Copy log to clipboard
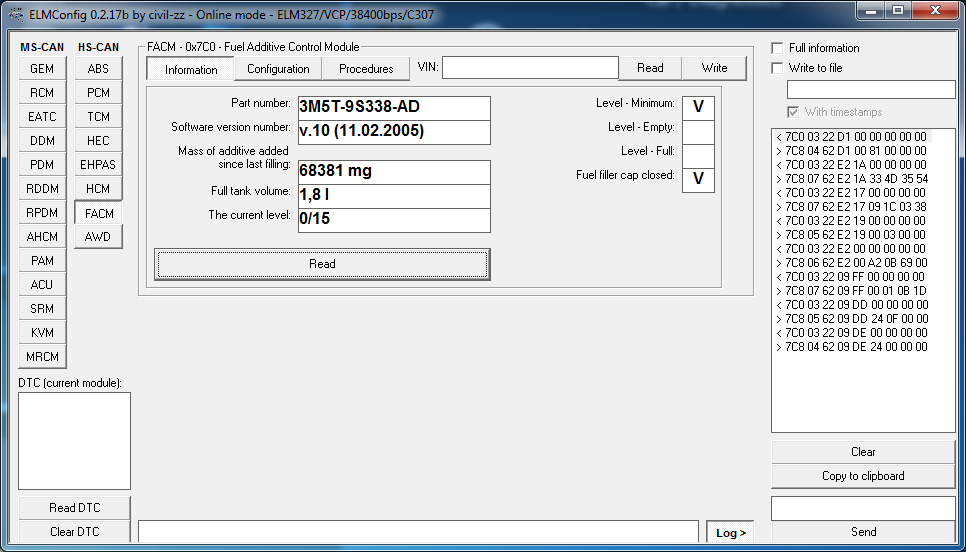 click(x=863, y=476)
